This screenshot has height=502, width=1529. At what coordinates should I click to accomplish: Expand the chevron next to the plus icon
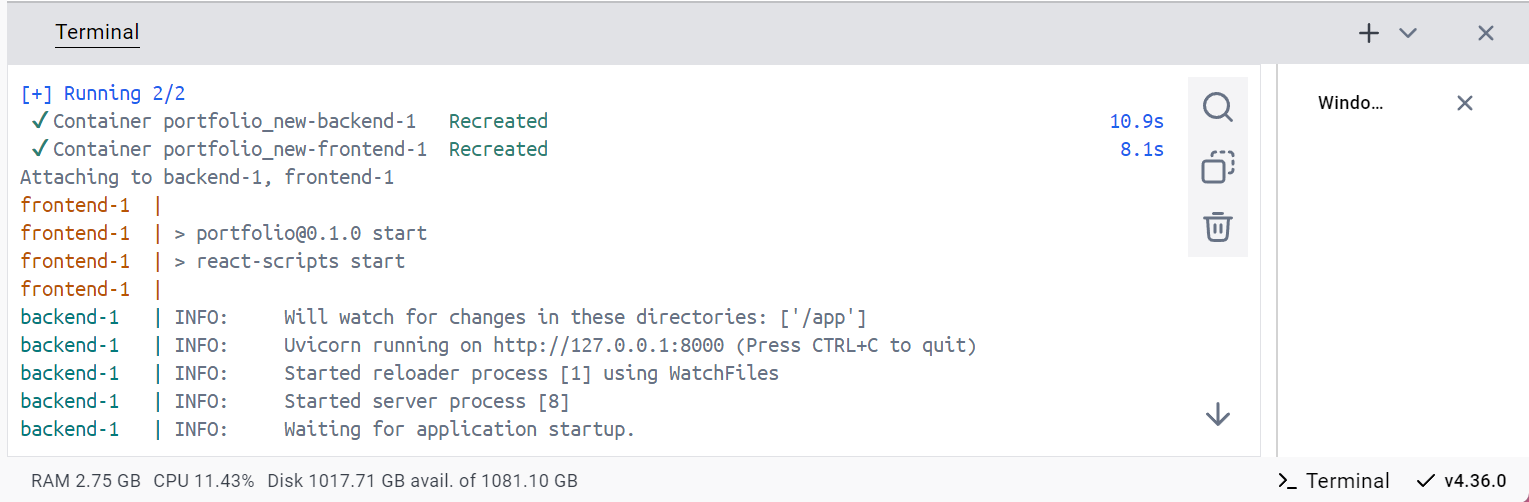pyautogui.click(x=1408, y=33)
